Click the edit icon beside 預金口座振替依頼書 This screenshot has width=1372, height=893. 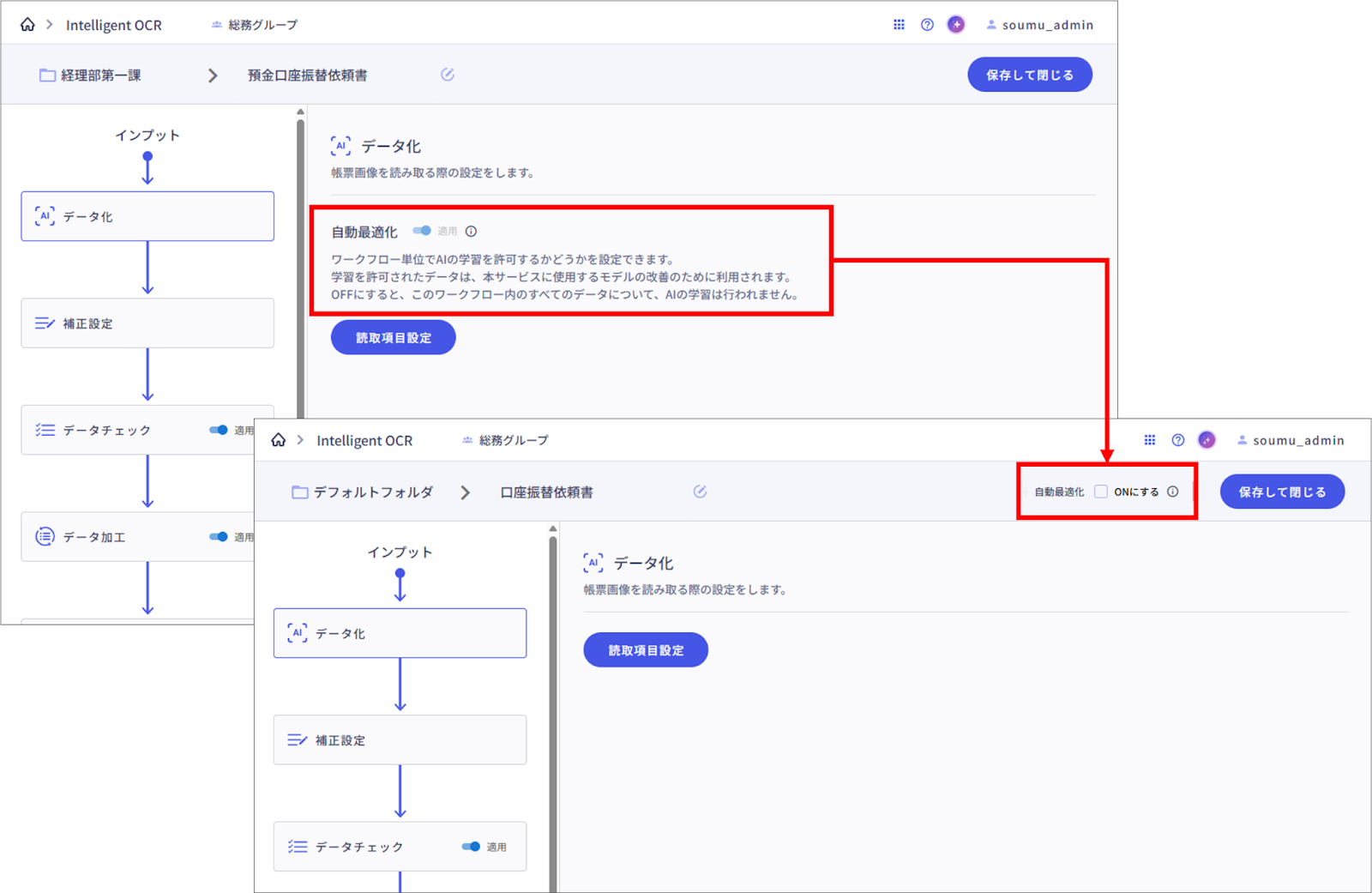(448, 75)
